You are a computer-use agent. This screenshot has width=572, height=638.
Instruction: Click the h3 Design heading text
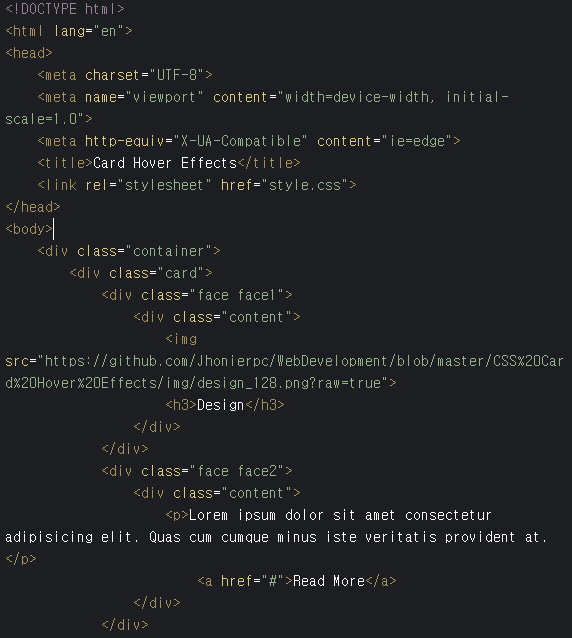coord(220,405)
